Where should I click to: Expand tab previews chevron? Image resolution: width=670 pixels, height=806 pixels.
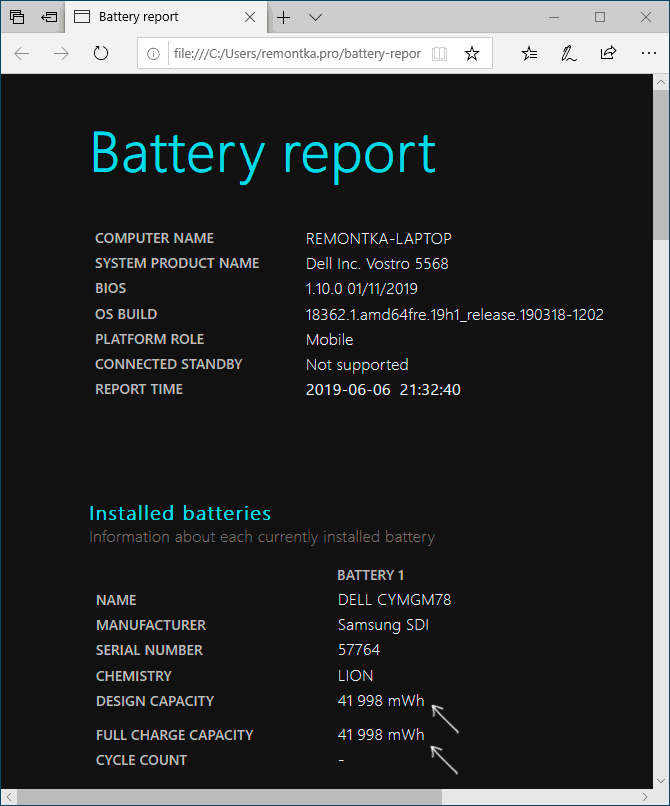click(x=315, y=17)
